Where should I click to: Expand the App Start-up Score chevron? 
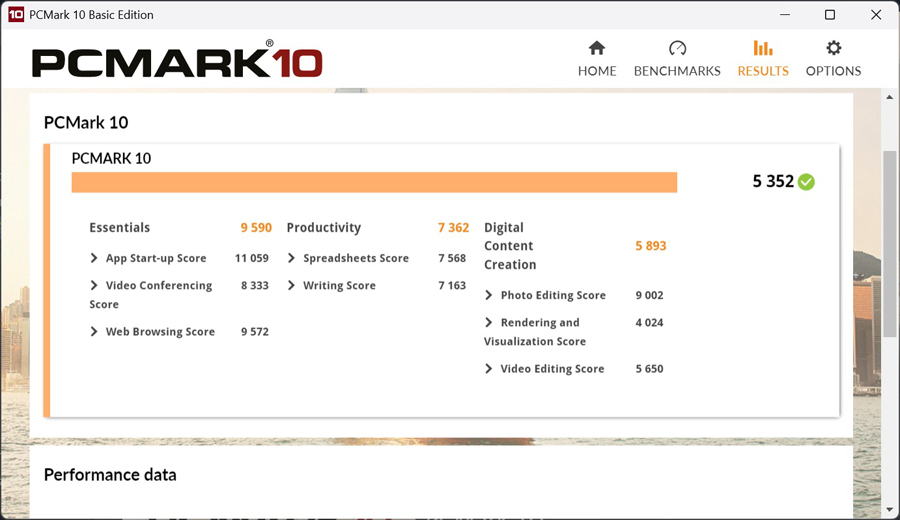[94, 258]
